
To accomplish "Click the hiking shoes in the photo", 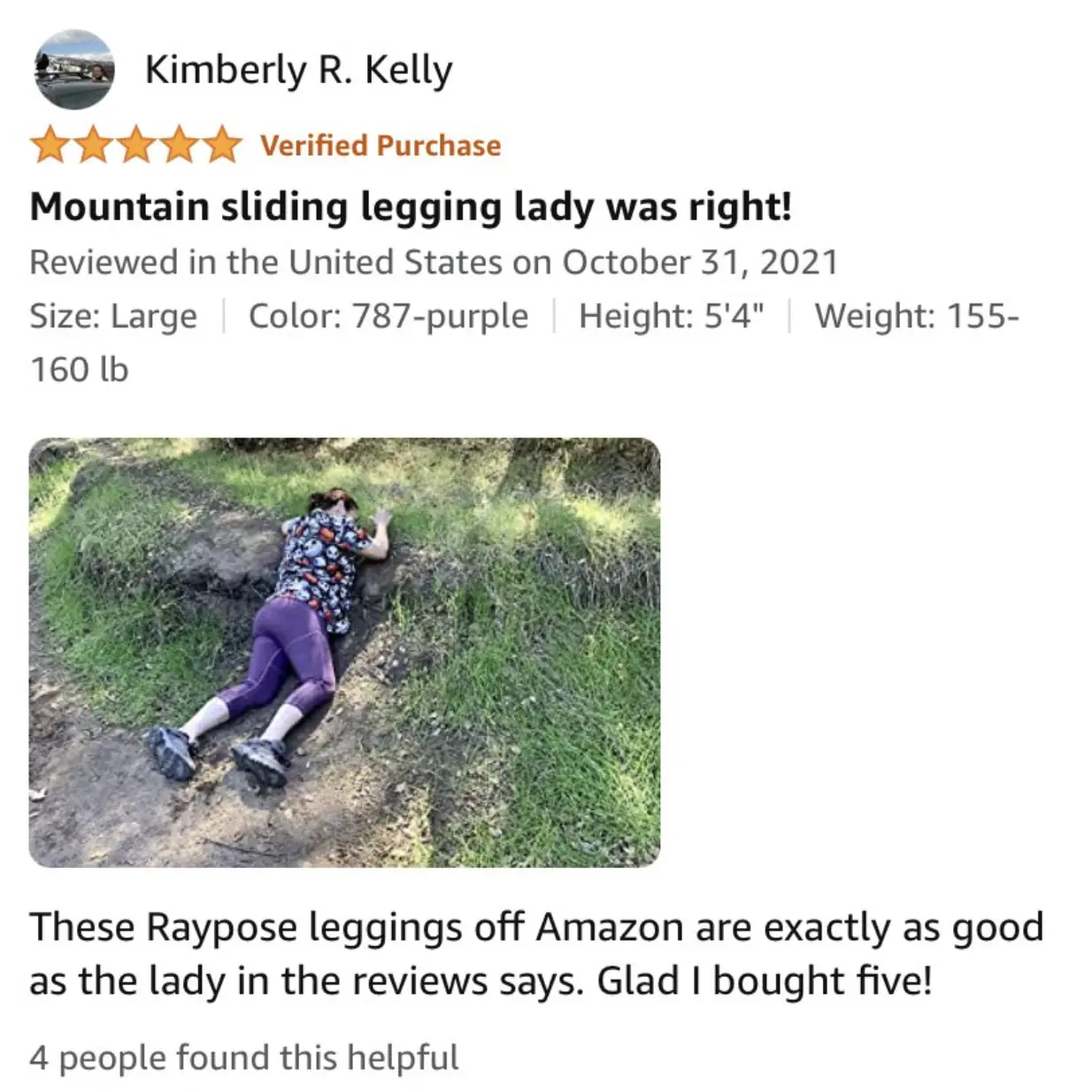I will (x=219, y=757).
